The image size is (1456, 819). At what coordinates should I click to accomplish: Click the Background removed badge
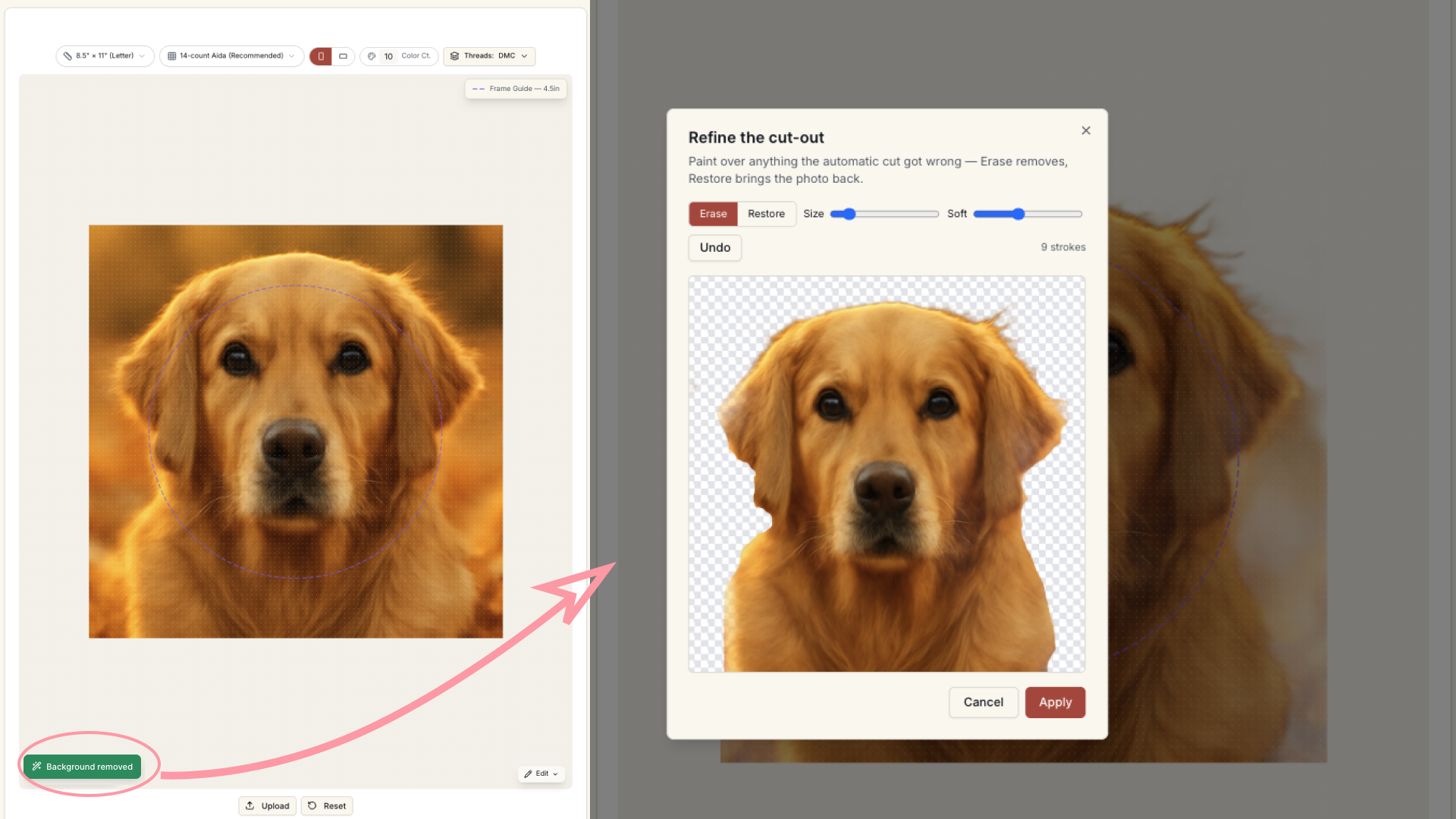[x=82, y=767]
